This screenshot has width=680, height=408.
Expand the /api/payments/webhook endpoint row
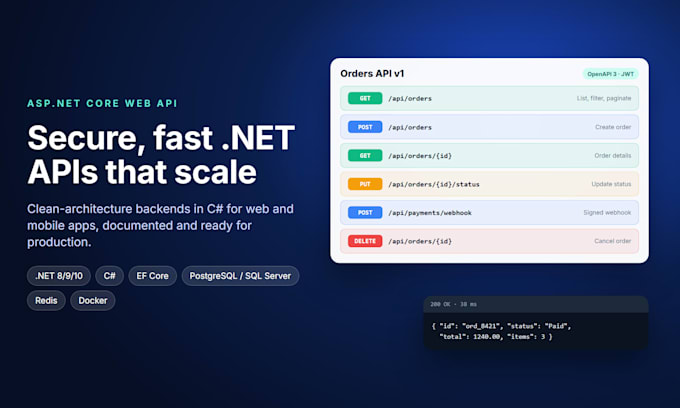click(489, 212)
